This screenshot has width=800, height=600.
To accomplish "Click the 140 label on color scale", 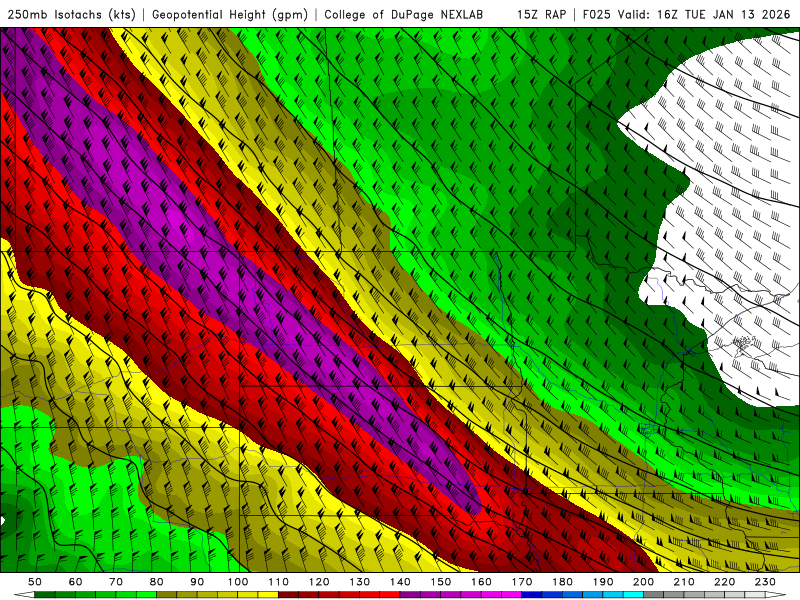I will point(400,582).
